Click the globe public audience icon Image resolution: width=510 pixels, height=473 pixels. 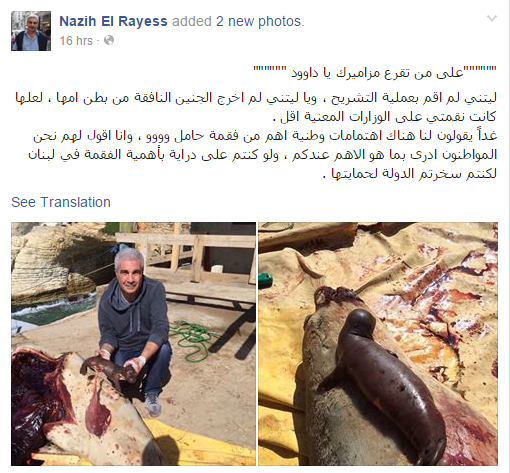click(x=109, y=40)
